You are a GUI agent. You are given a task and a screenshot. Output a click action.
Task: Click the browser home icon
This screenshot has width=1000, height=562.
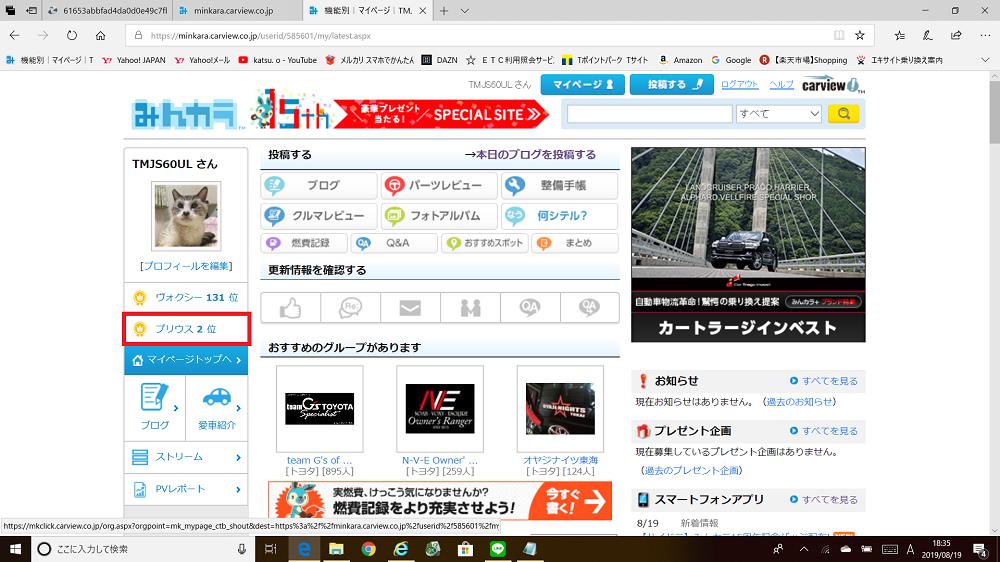pos(101,36)
